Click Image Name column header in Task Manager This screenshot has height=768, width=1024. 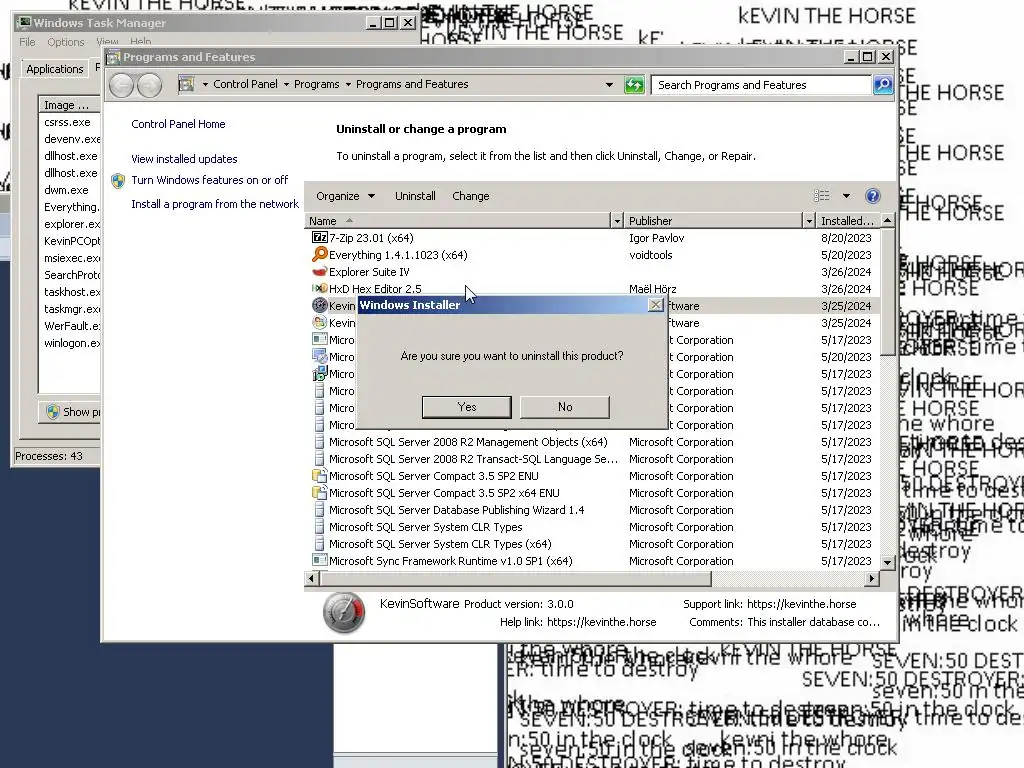(x=69, y=104)
